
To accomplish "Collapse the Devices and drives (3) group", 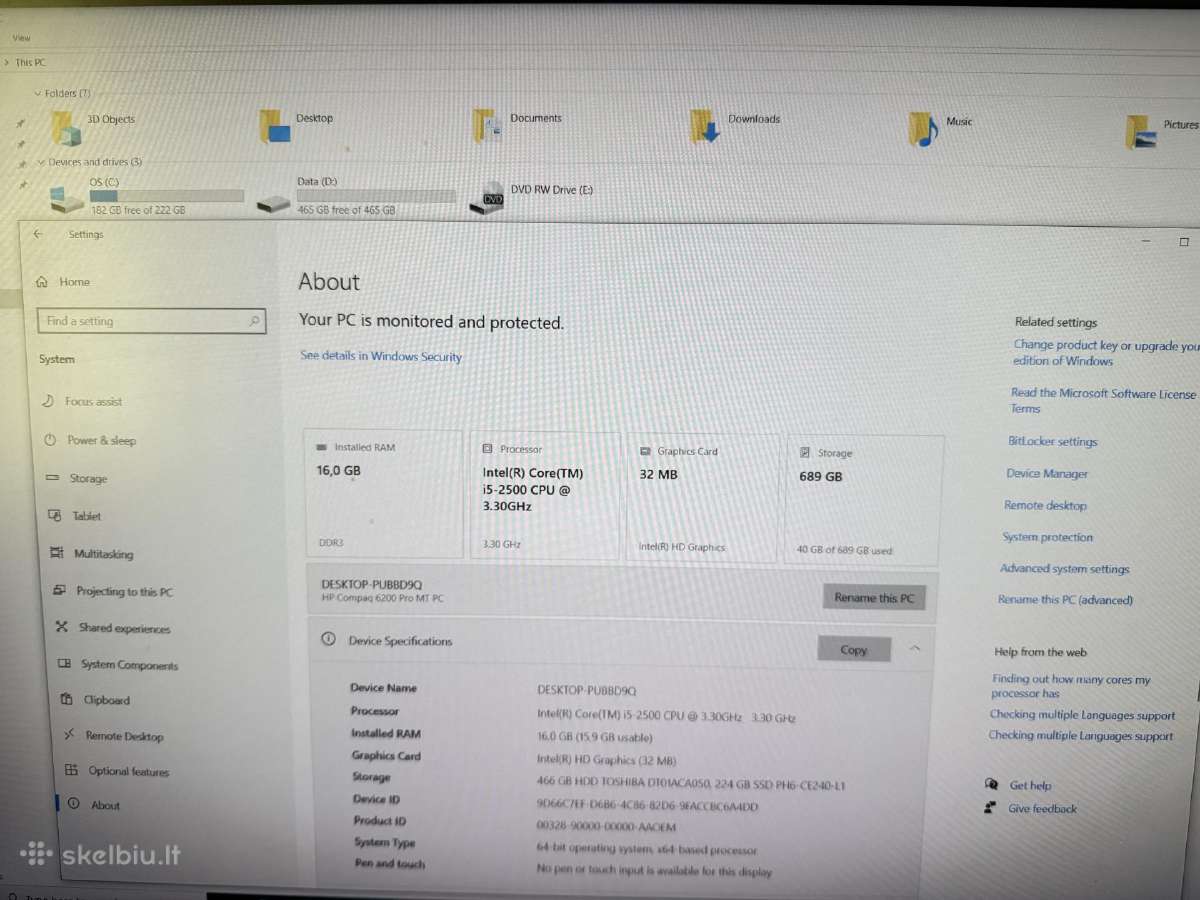I will pyautogui.click(x=41, y=162).
